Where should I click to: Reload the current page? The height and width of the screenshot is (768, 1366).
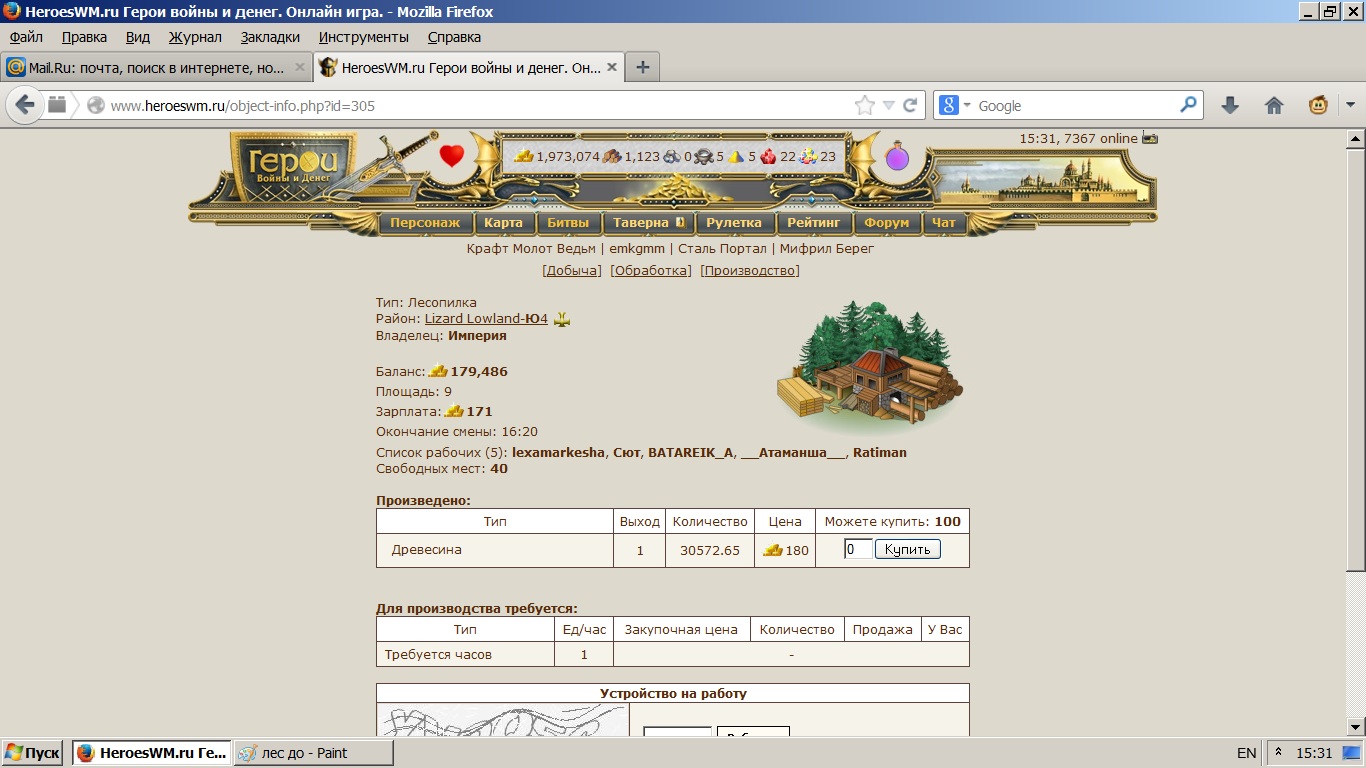910,105
